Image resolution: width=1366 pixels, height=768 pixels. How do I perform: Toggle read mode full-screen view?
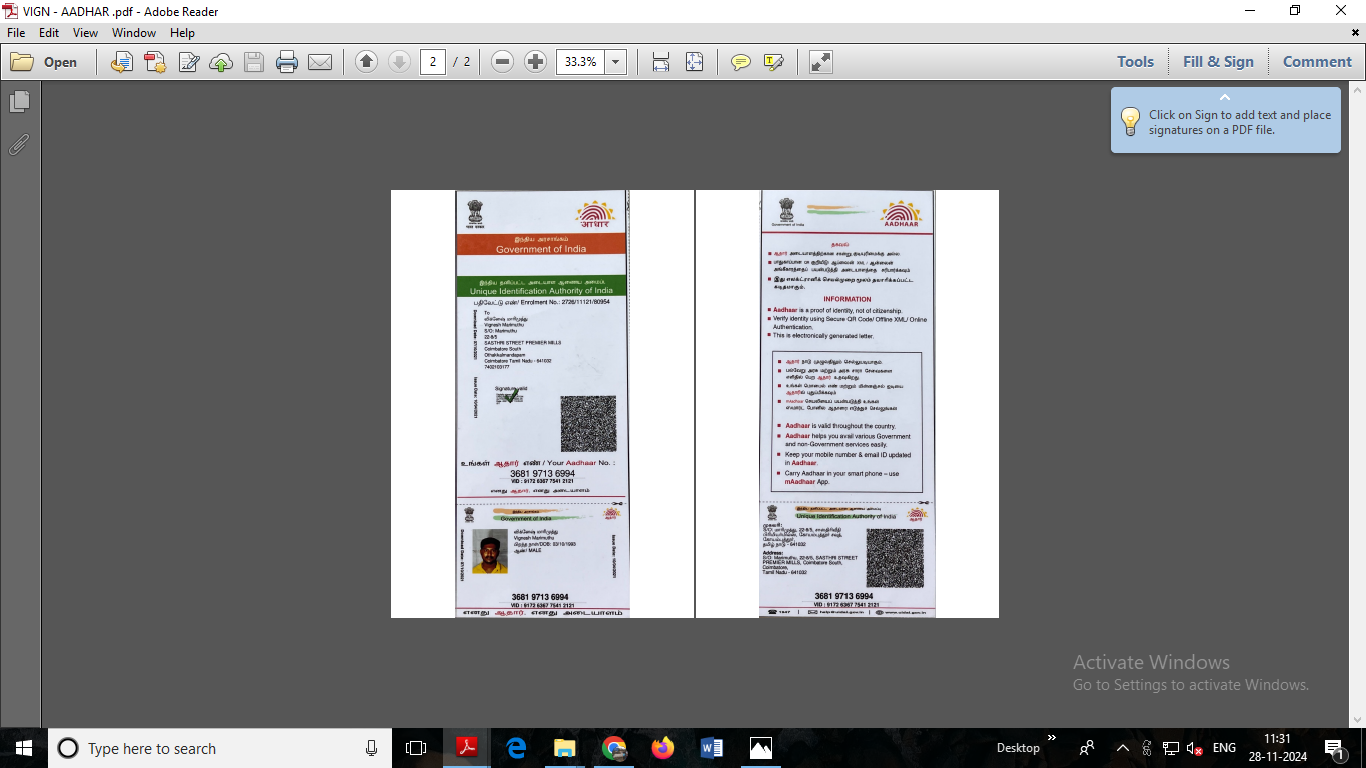[821, 62]
